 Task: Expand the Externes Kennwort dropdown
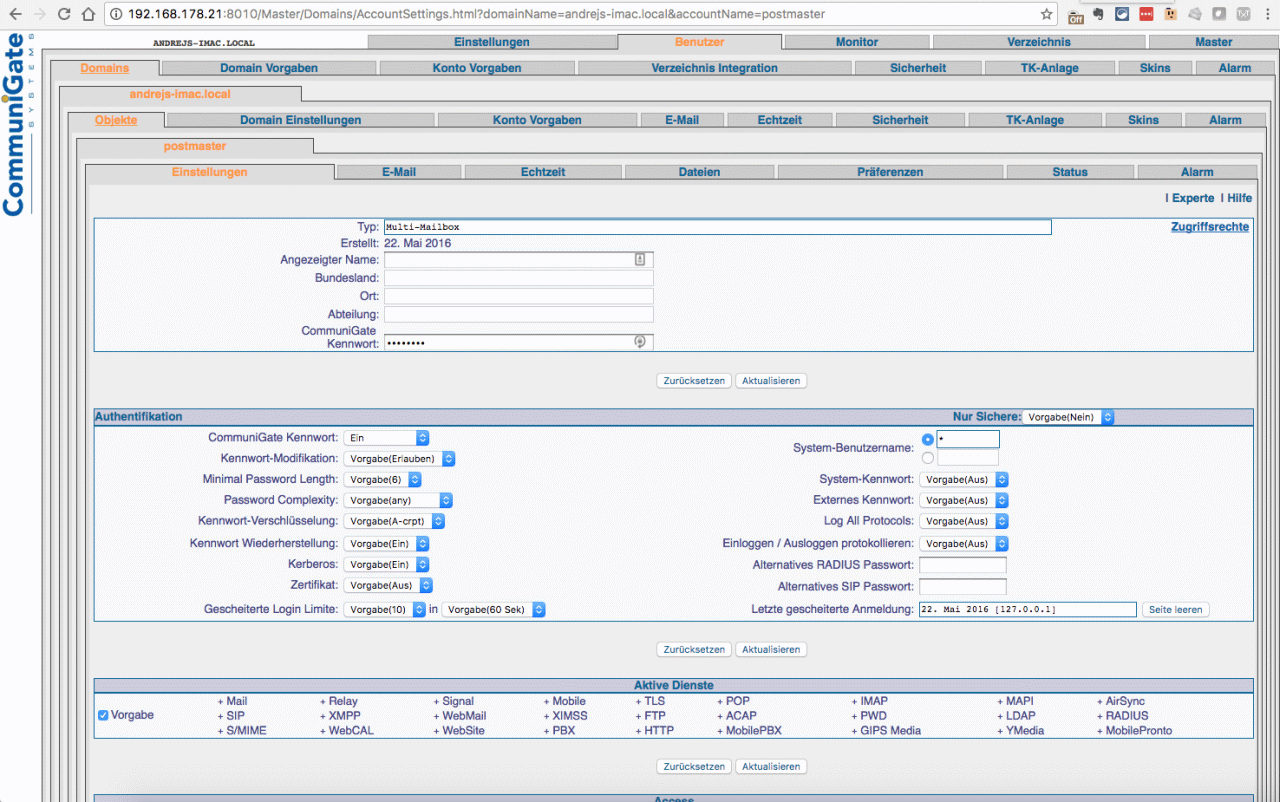(x=964, y=500)
